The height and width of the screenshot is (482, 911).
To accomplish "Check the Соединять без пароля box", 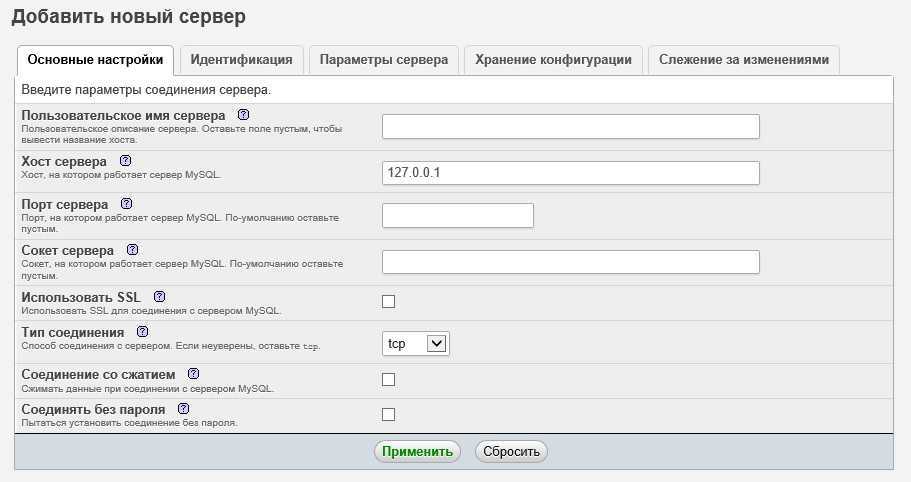I will coord(389,414).
